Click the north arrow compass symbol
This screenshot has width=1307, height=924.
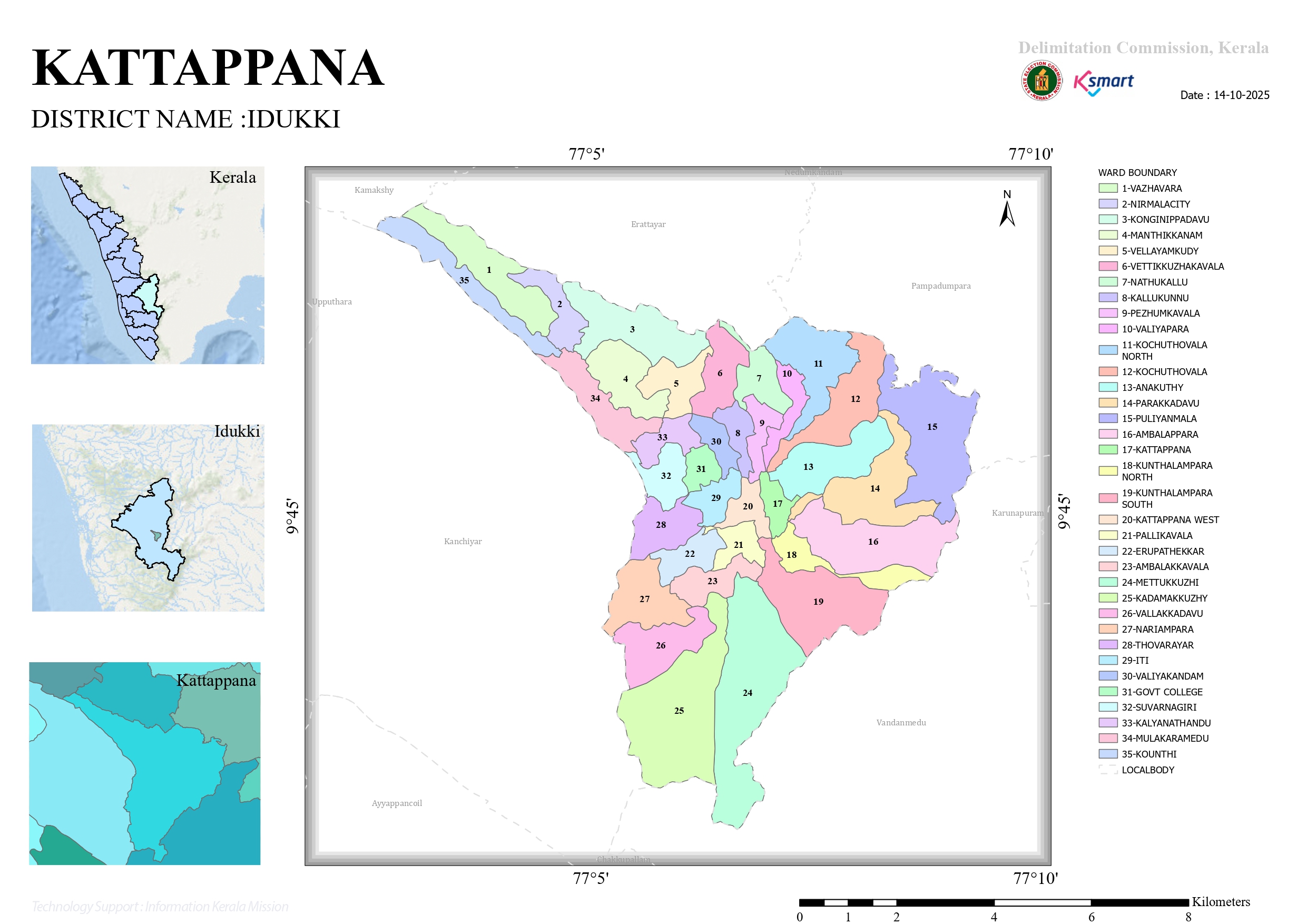tap(1007, 209)
